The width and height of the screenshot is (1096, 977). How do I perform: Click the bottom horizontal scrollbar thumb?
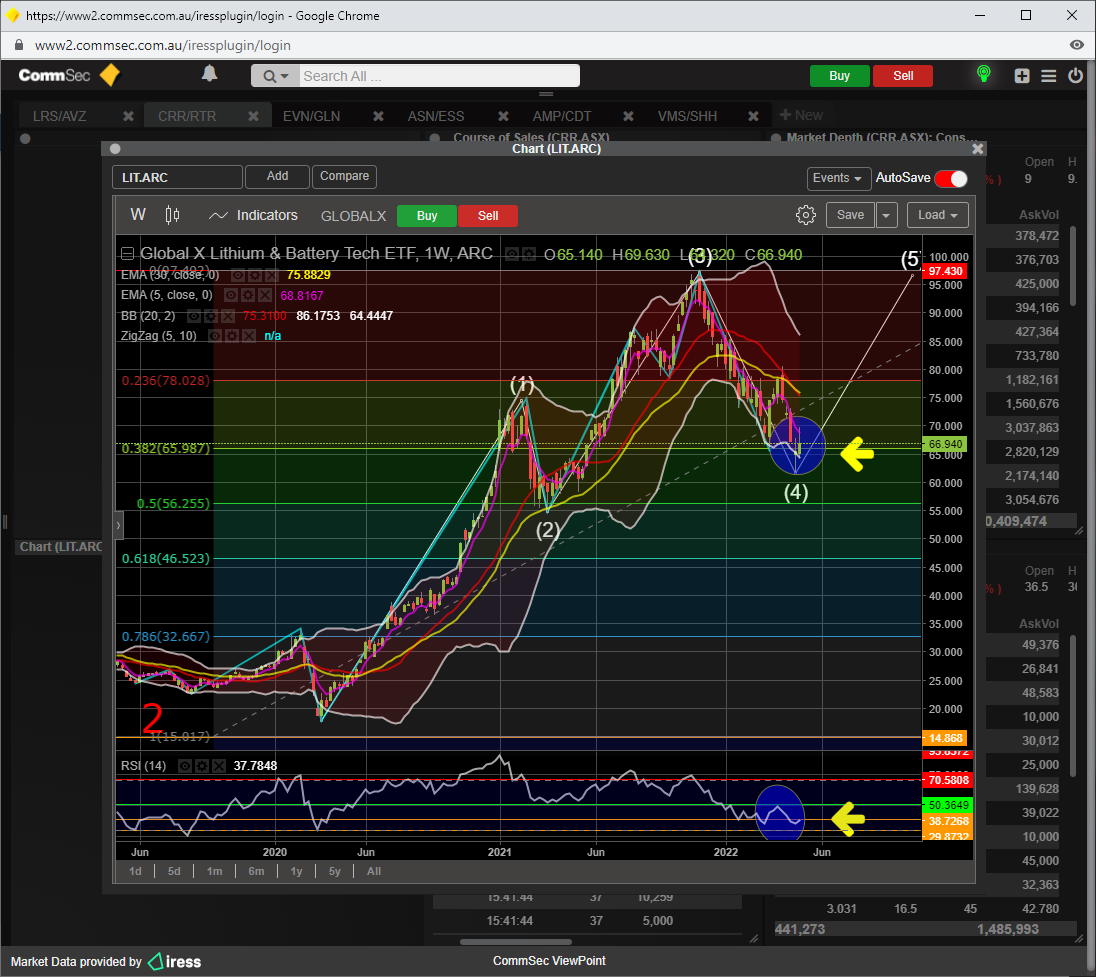click(515, 942)
